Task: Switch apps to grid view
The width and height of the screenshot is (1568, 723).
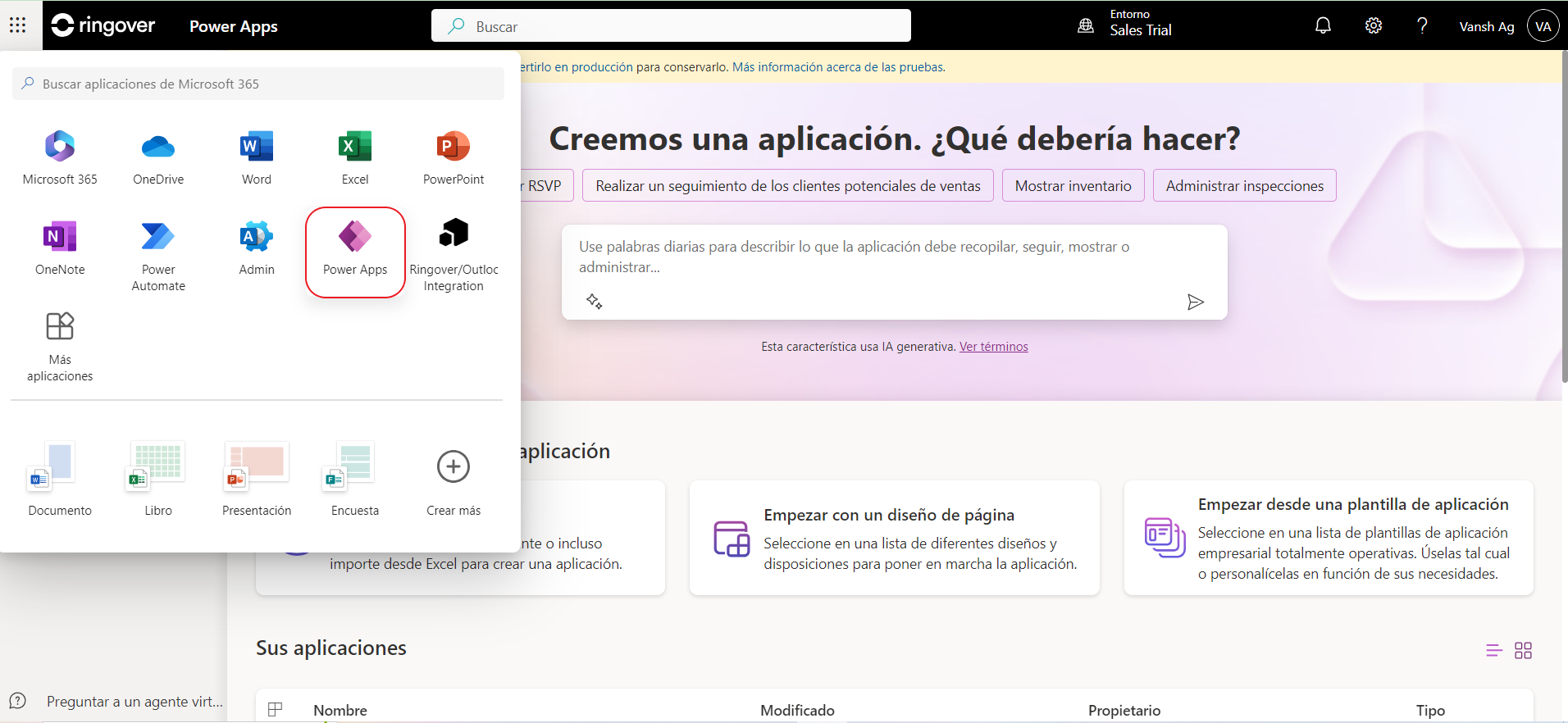Action: (x=1523, y=650)
